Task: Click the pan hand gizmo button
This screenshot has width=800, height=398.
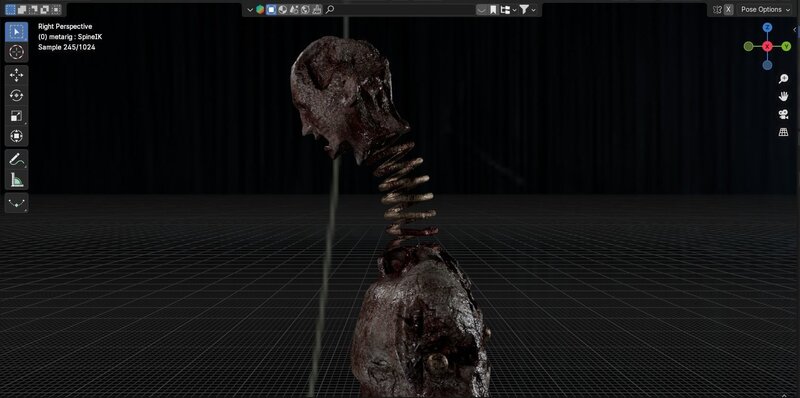Action: (x=783, y=96)
